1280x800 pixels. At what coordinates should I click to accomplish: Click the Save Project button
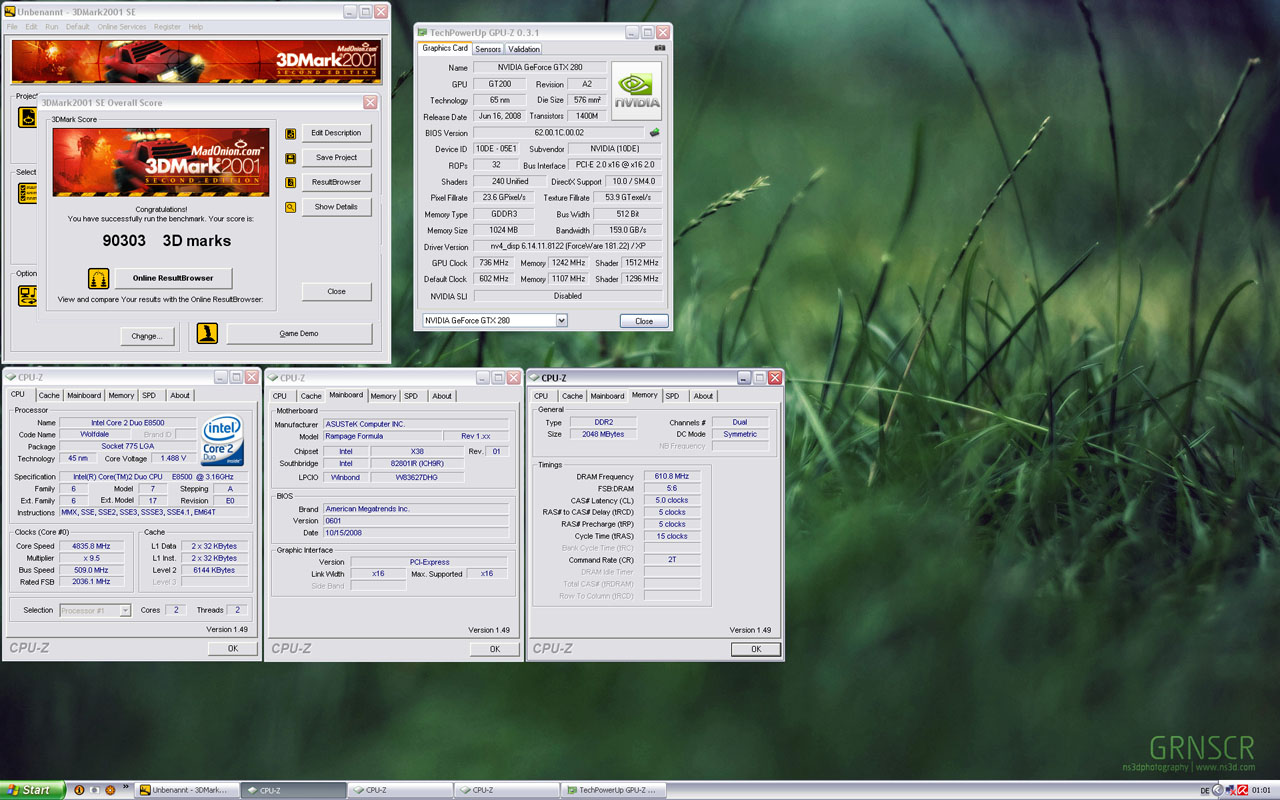336,158
